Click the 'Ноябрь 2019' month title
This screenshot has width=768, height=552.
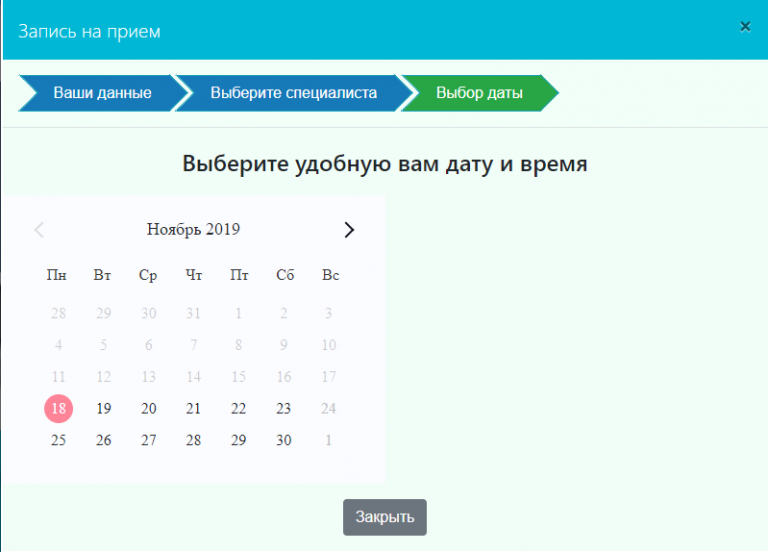pyautogui.click(x=193, y=229)
